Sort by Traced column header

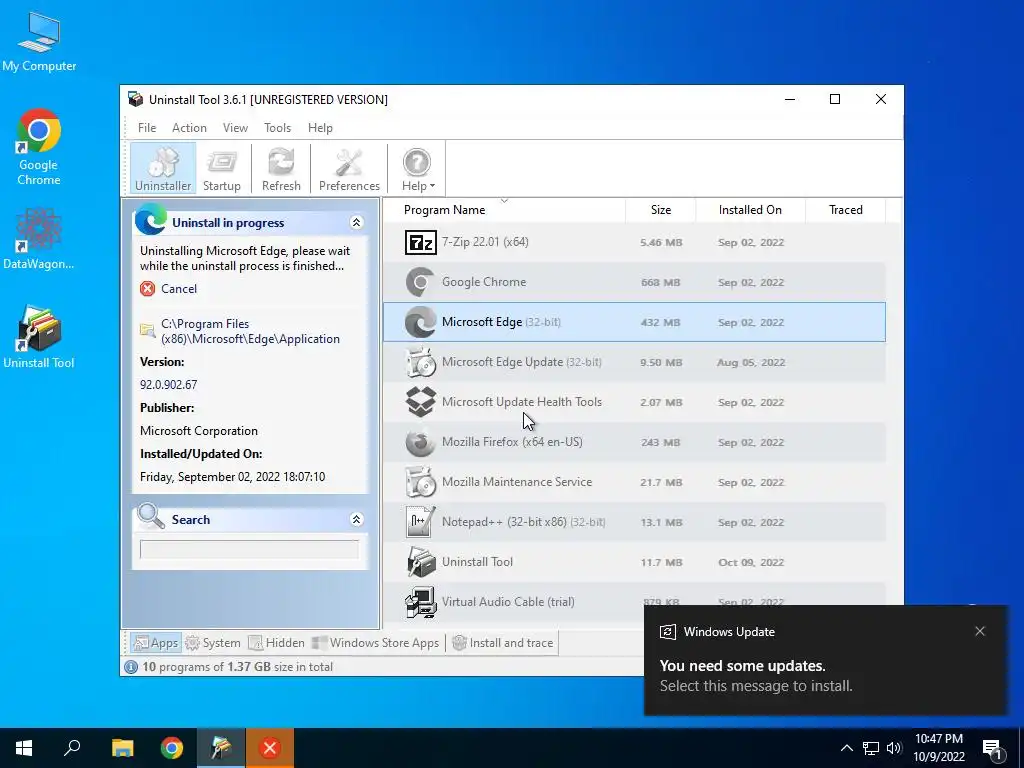coord(846,210)
